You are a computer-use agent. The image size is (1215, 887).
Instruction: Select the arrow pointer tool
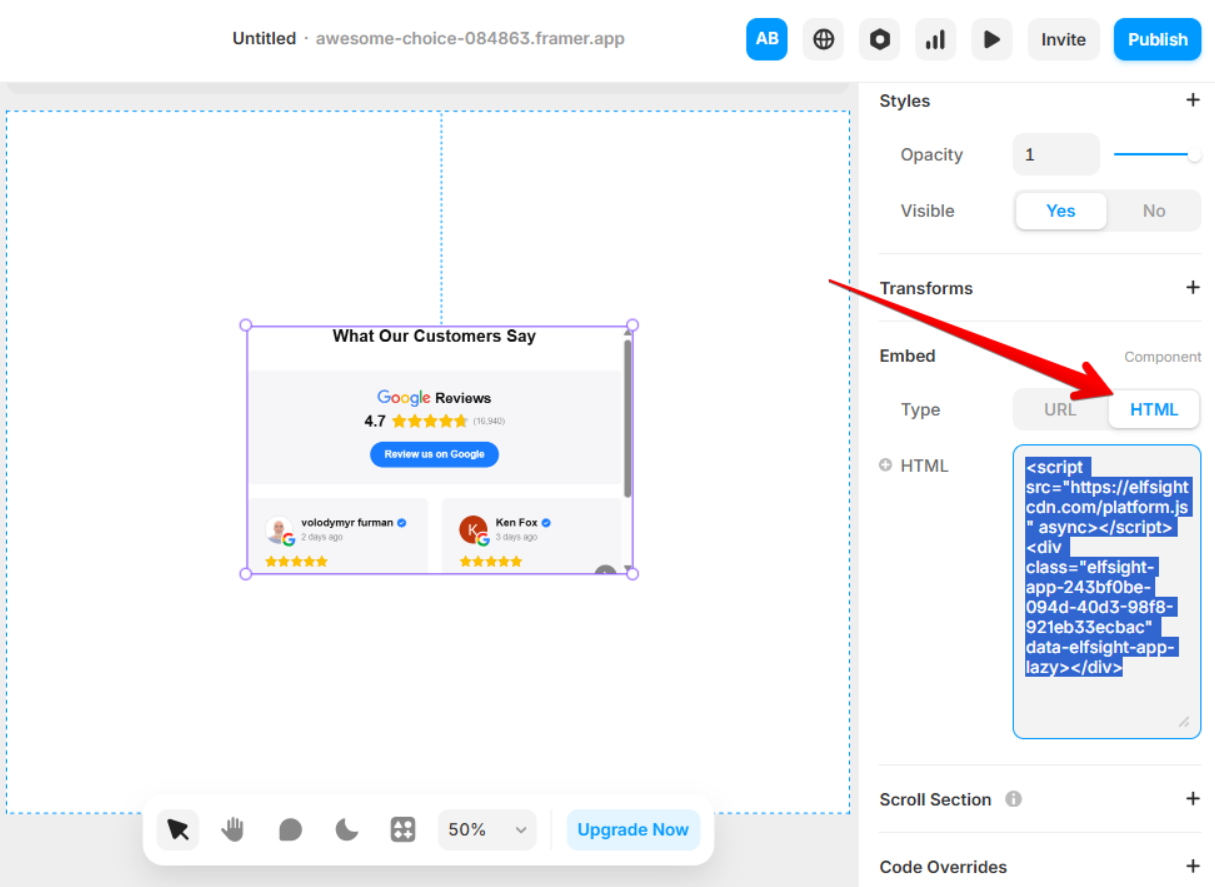click(178, 829)
